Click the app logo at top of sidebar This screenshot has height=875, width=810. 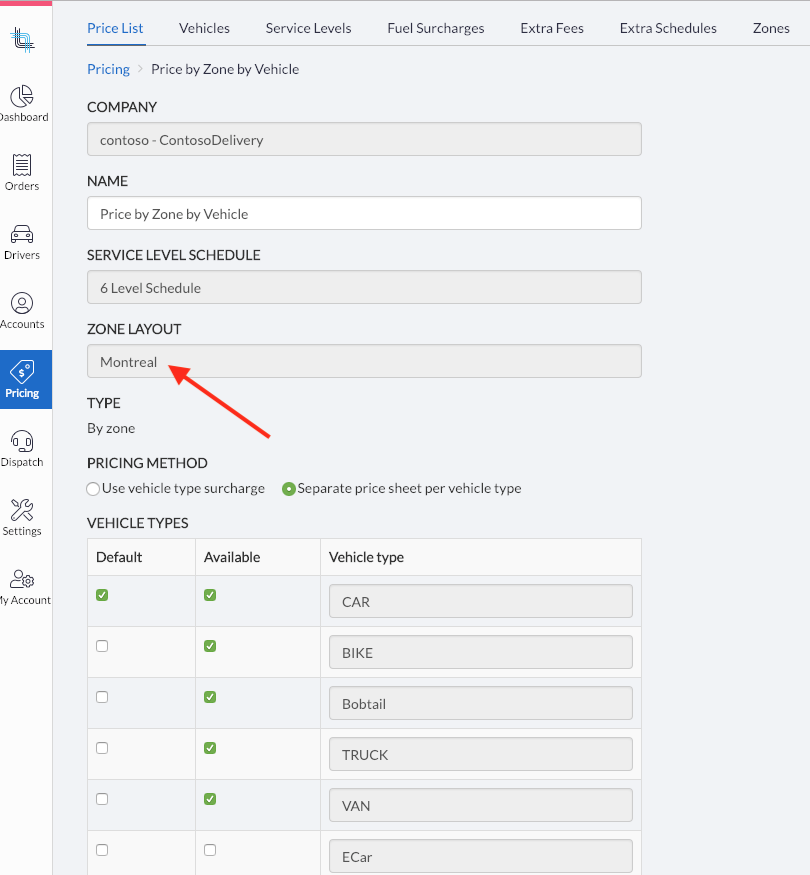tap(22, 40)
